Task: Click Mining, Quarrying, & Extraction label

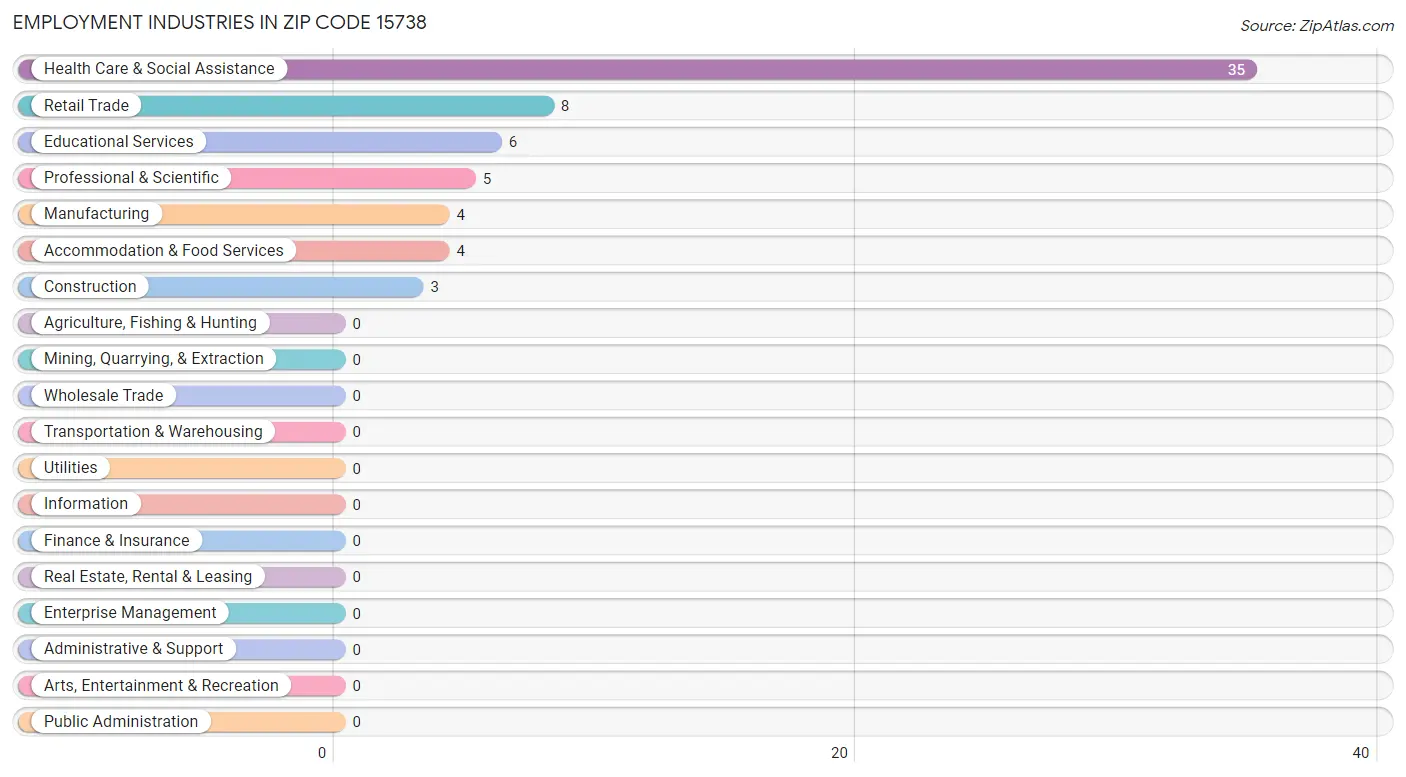Action: click(x=154, y=359)
